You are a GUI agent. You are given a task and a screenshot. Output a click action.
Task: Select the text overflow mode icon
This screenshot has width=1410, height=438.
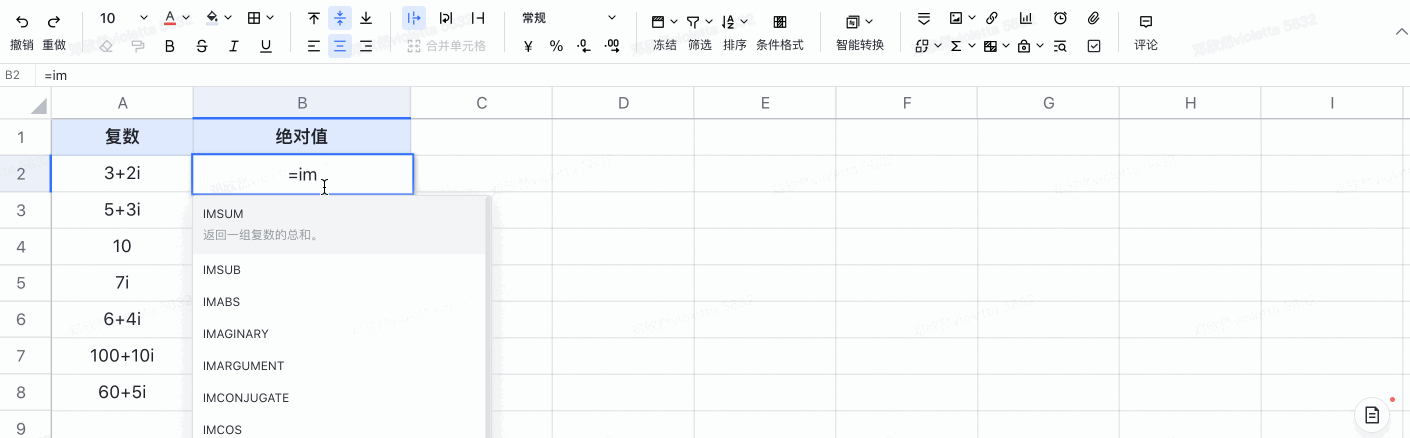pyautogui.click(x=413, y=18)
